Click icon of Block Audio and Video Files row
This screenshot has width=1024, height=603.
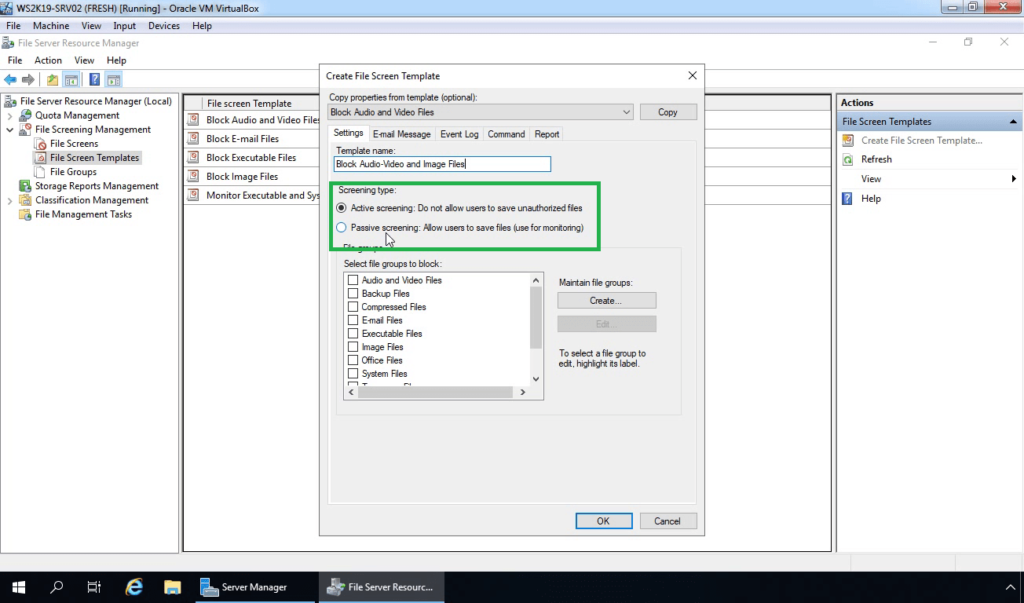coord(193,120)
